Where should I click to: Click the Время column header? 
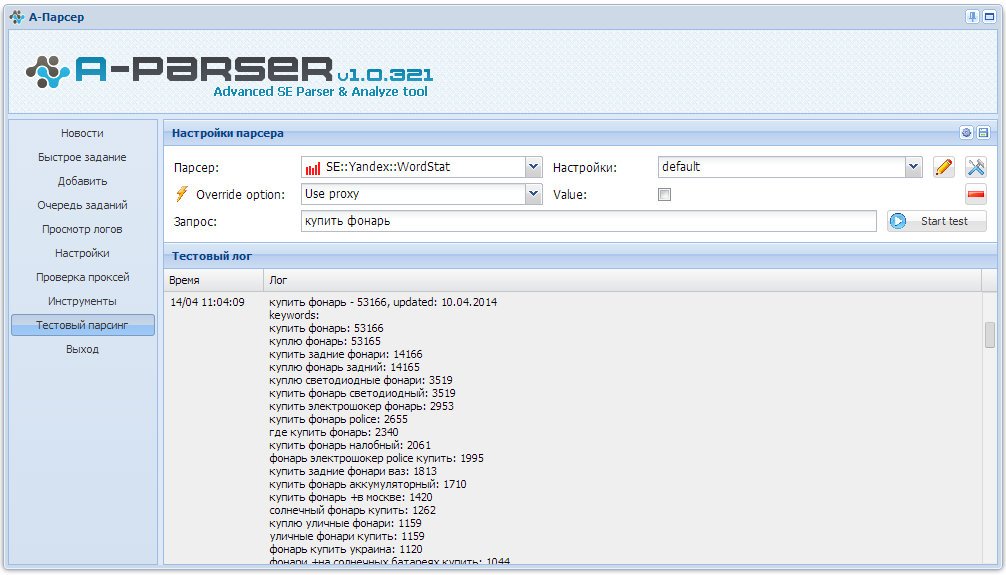pyautogui.click(x=214, y=280)
